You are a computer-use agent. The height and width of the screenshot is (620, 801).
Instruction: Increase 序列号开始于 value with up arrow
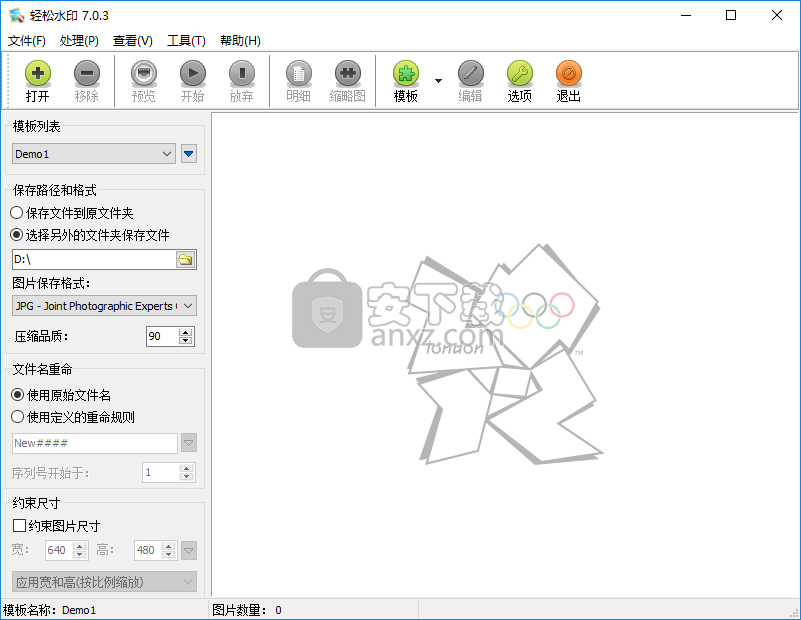point(186,468)
